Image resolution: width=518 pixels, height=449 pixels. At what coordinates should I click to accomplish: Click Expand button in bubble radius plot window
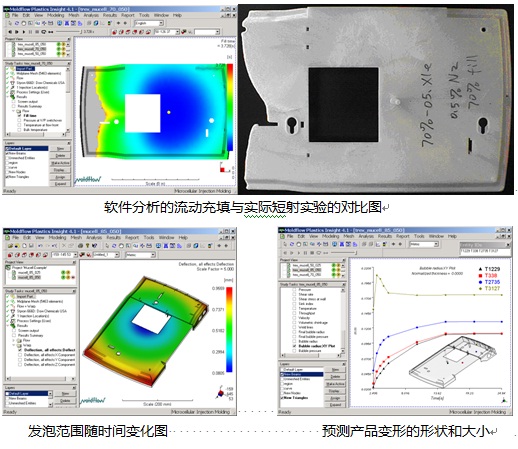click(x=335, y=405)
